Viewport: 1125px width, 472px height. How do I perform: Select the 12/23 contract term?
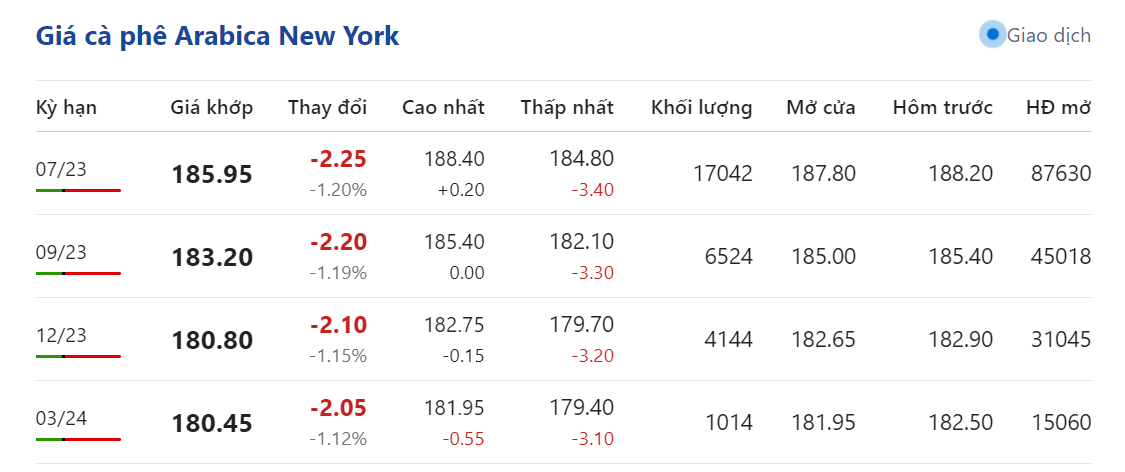click(x=61, y=335)
